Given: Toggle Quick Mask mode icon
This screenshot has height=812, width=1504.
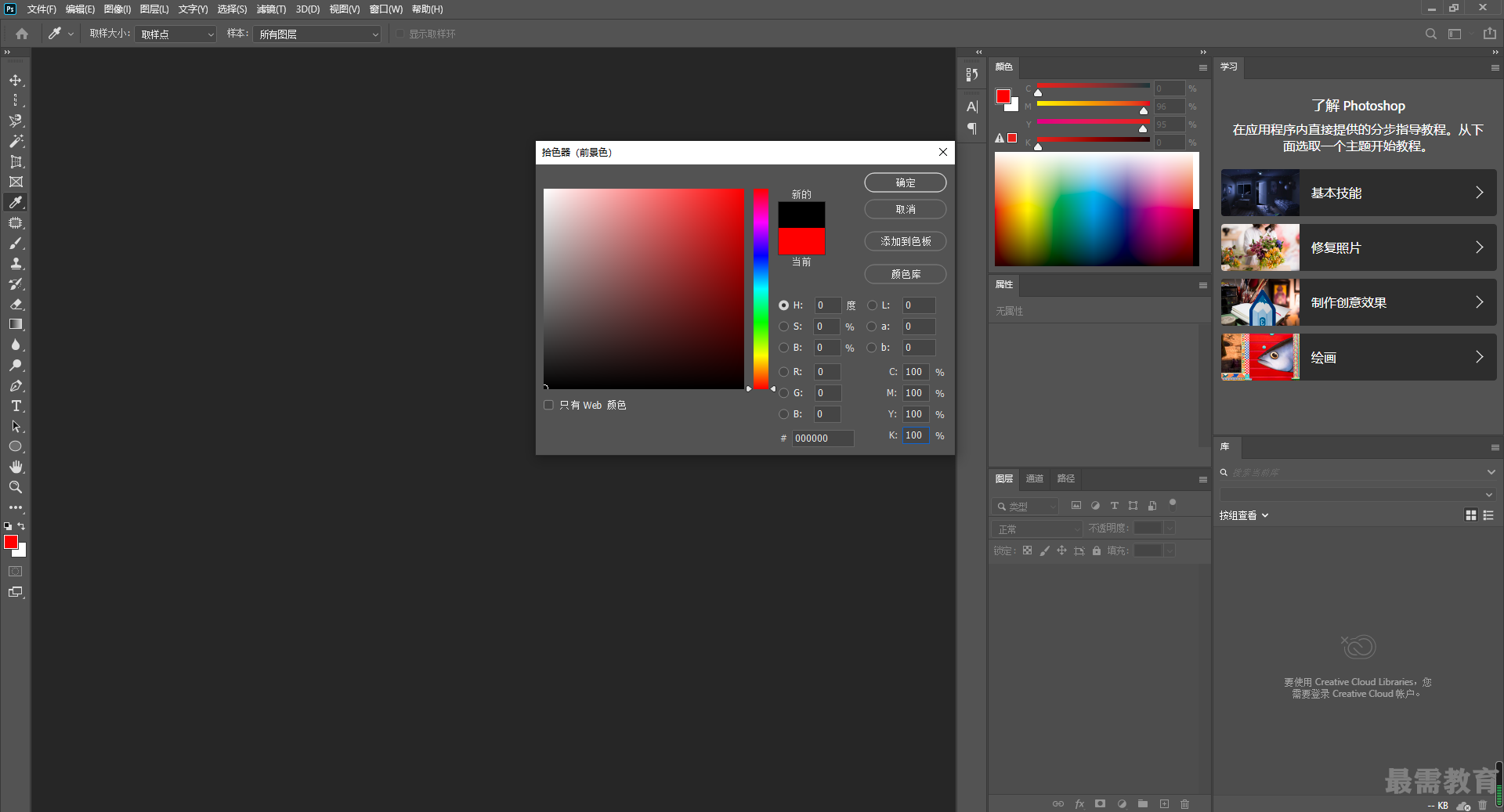Looking at the screenshot, I should [16, 572].
